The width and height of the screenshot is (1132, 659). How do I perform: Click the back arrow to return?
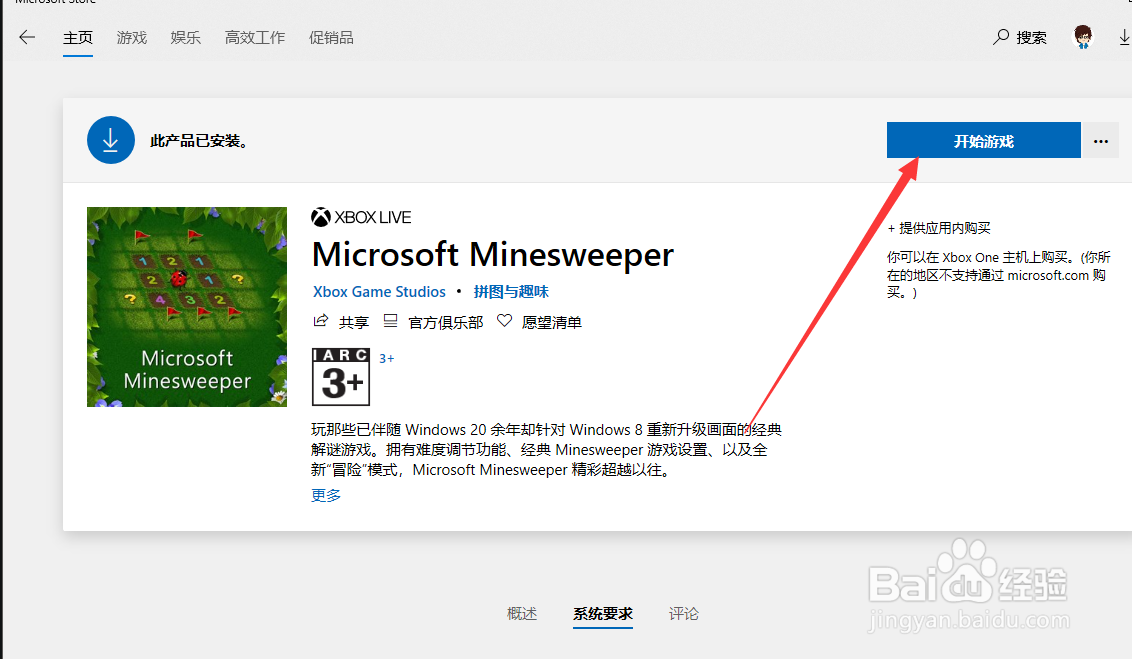[27, 37]
